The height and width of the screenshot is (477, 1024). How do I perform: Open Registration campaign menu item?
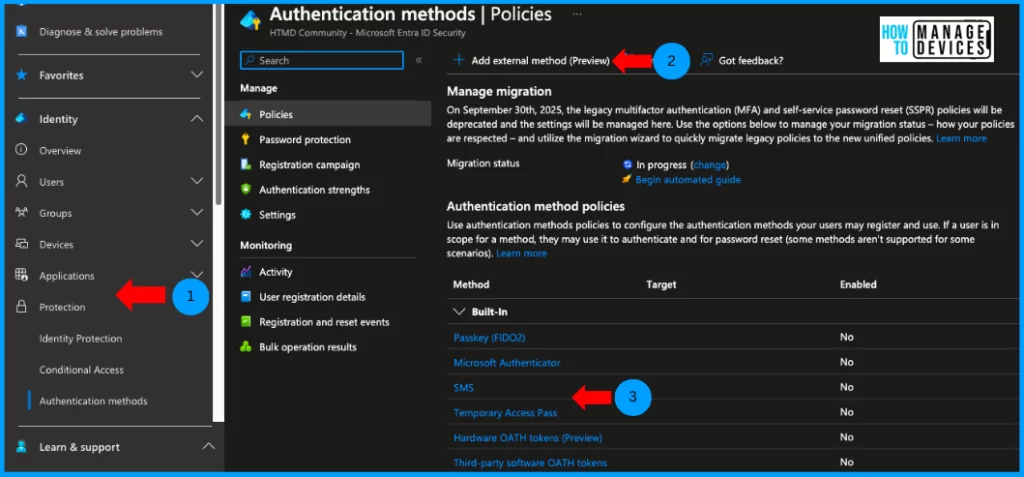(310, 165)
